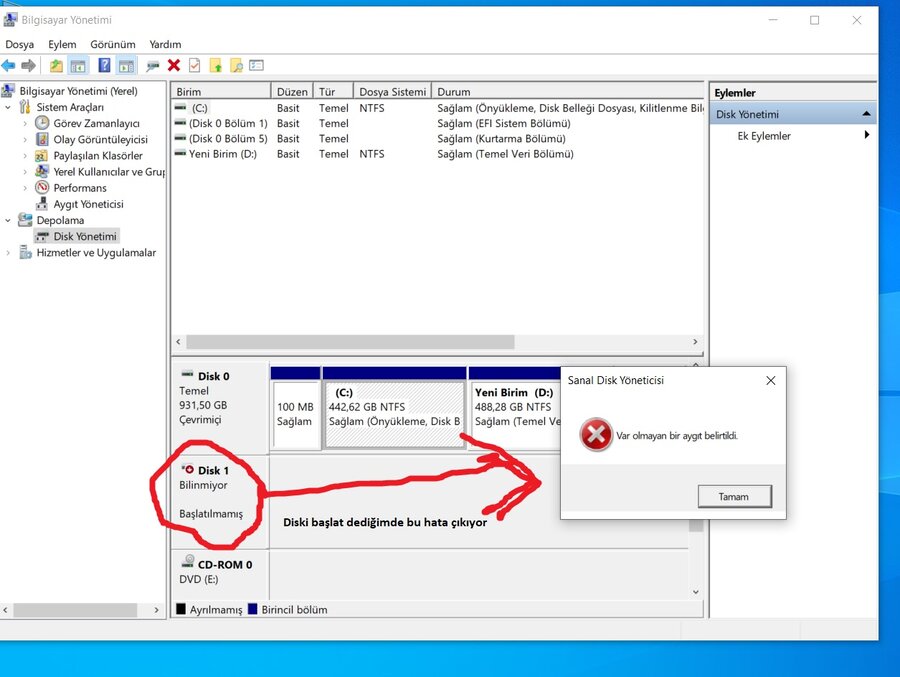The width and height of the screenshot is (900, 677).
Task: Click the Disk 0 drive icon
Action: [187, 374]
